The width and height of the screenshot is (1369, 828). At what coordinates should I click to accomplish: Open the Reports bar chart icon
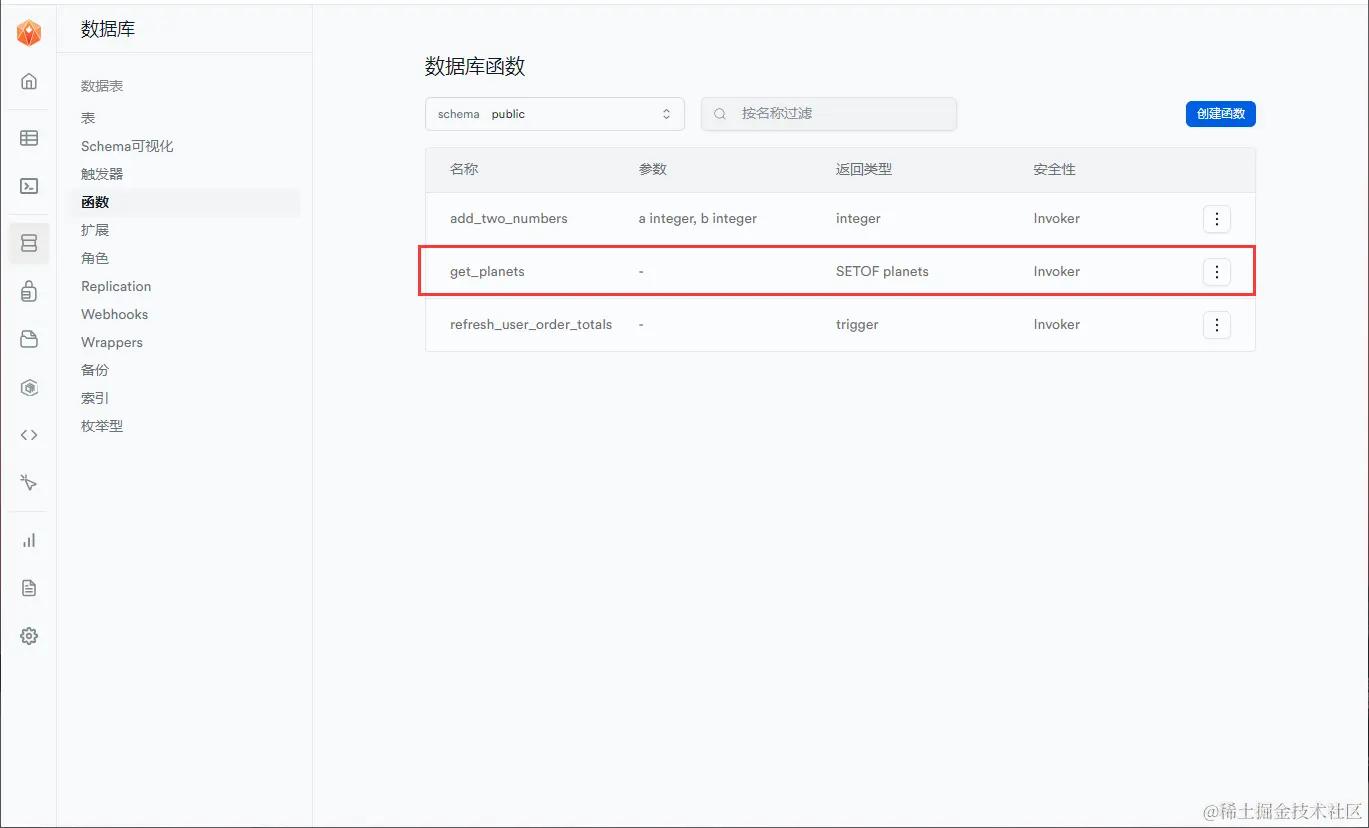29,540
